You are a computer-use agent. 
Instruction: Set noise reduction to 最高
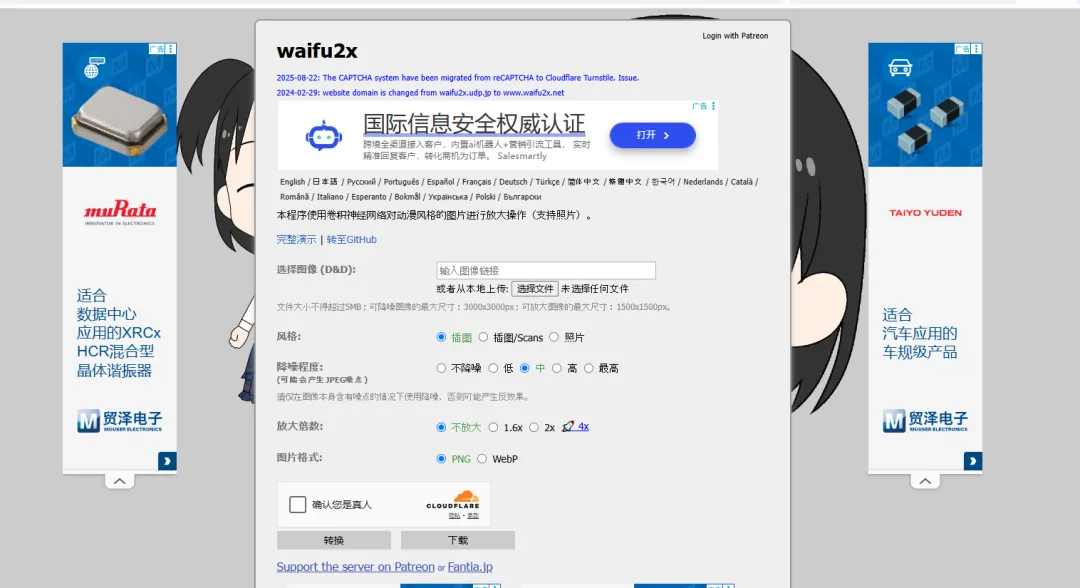coord(588,368)
